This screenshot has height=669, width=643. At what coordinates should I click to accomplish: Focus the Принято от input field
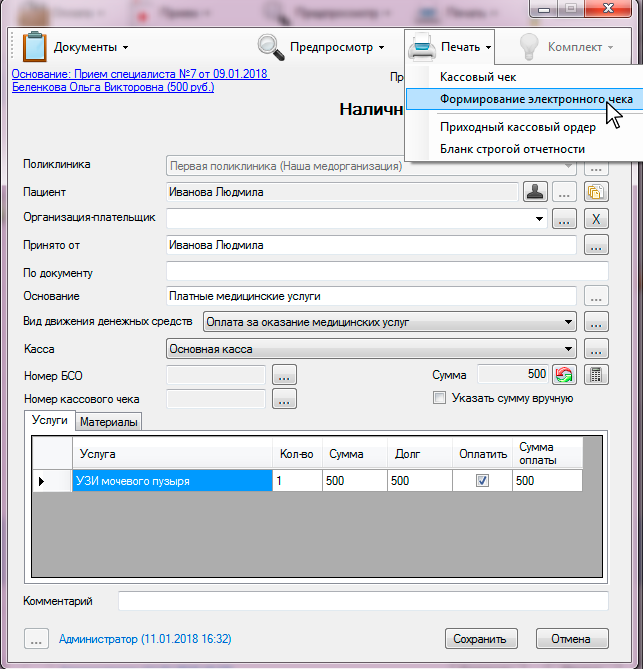(x=371, y=245)
